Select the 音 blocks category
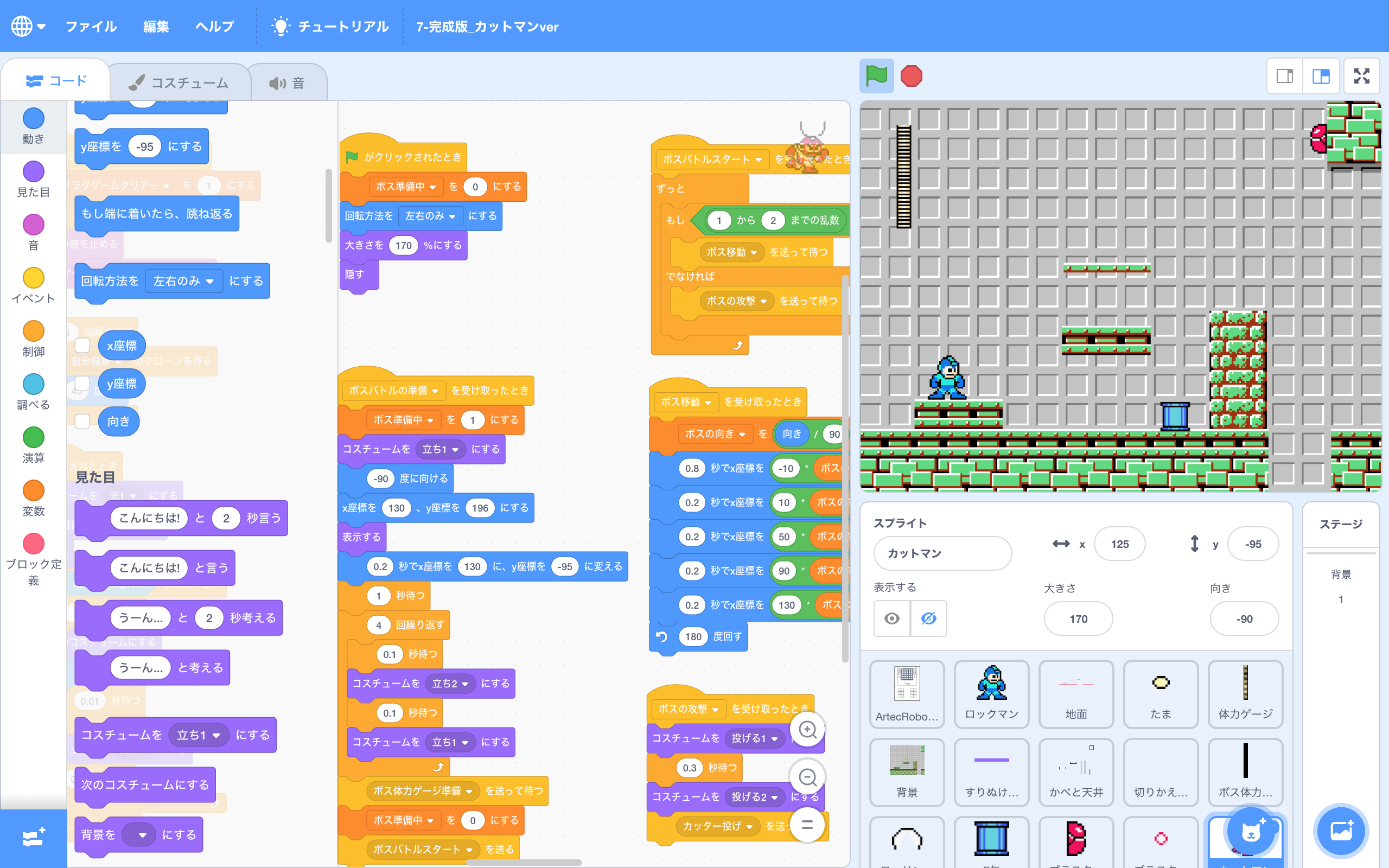Screen dimensions: 1389x868 [x=33, y=233]
